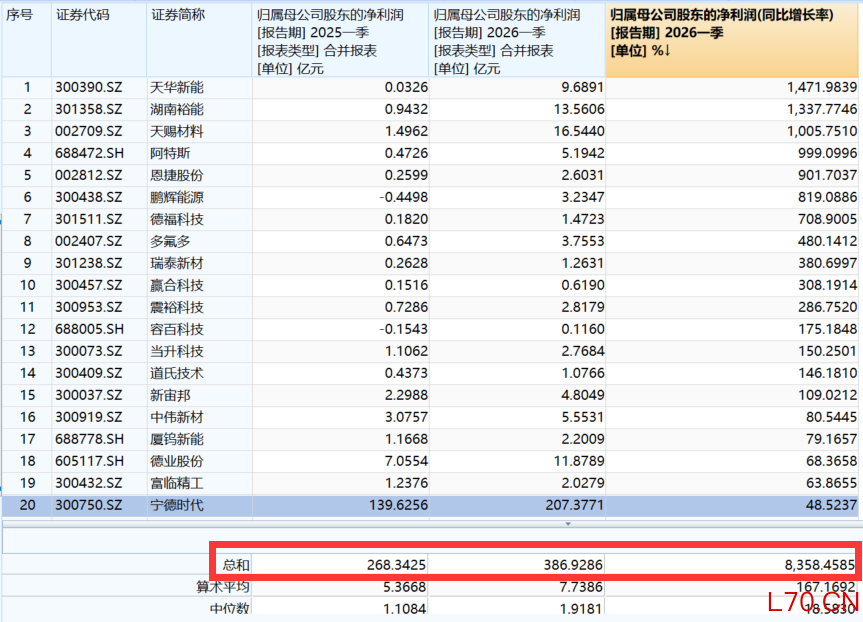This screenshot has height=622, width=863.
Task: Select the average value 7.7386
Action: coord(581,587)
